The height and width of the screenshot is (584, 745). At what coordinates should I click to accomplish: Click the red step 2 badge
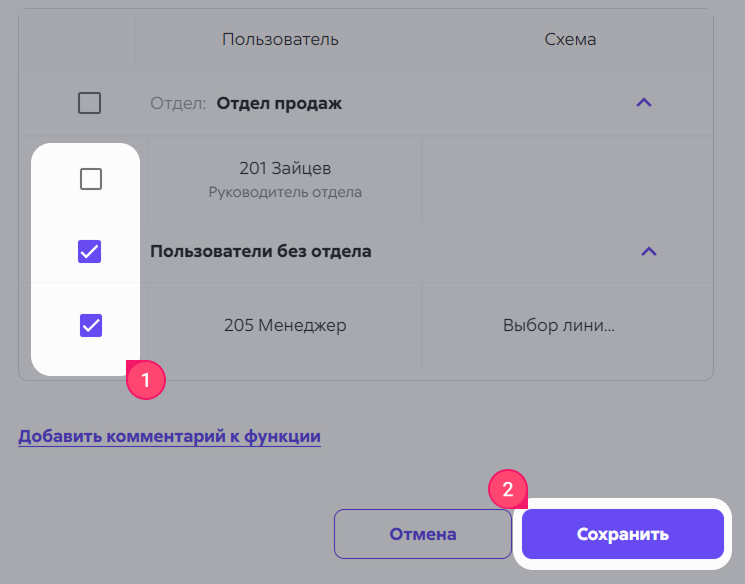tap(507, 490)
